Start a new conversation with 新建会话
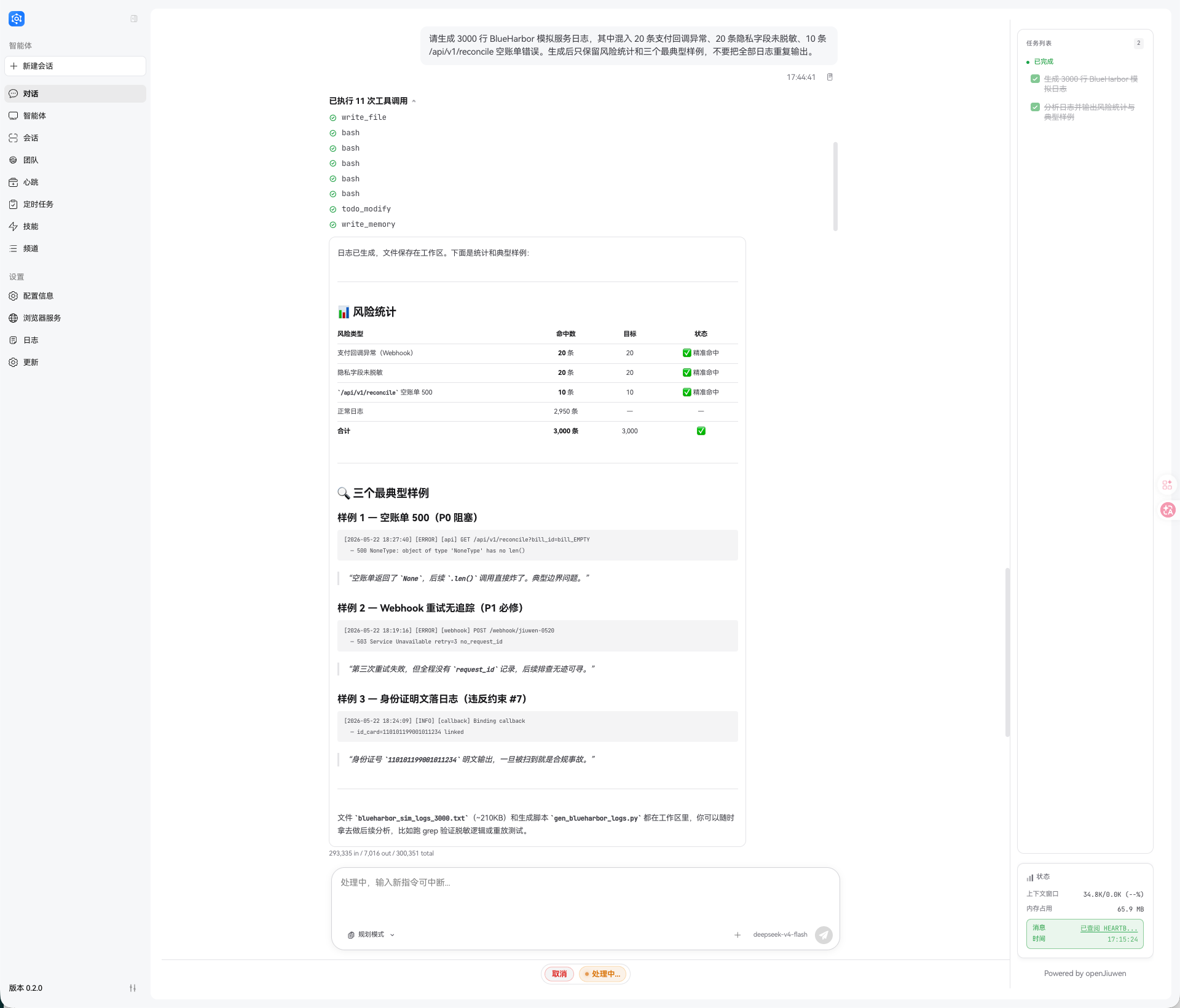 click(75, 66)
